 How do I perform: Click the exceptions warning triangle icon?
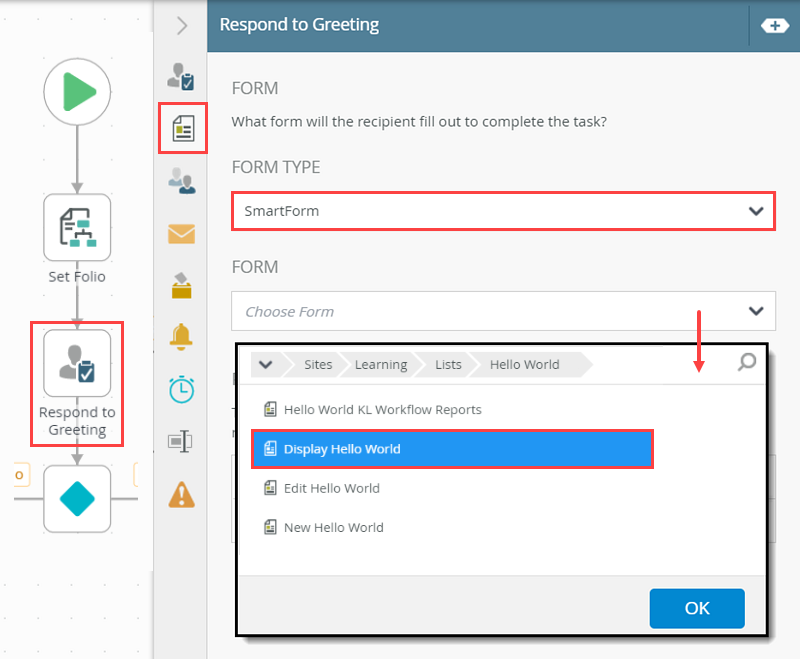pos(181,494)
